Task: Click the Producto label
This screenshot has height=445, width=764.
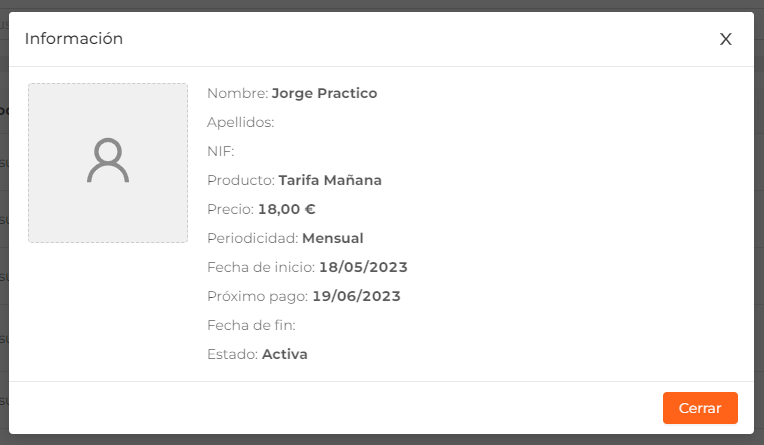Action: [x=241, y=180]
